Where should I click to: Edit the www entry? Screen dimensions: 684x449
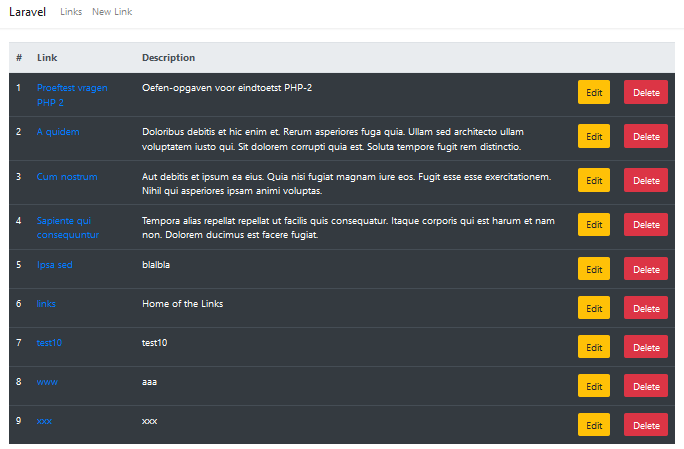point(594,386)
